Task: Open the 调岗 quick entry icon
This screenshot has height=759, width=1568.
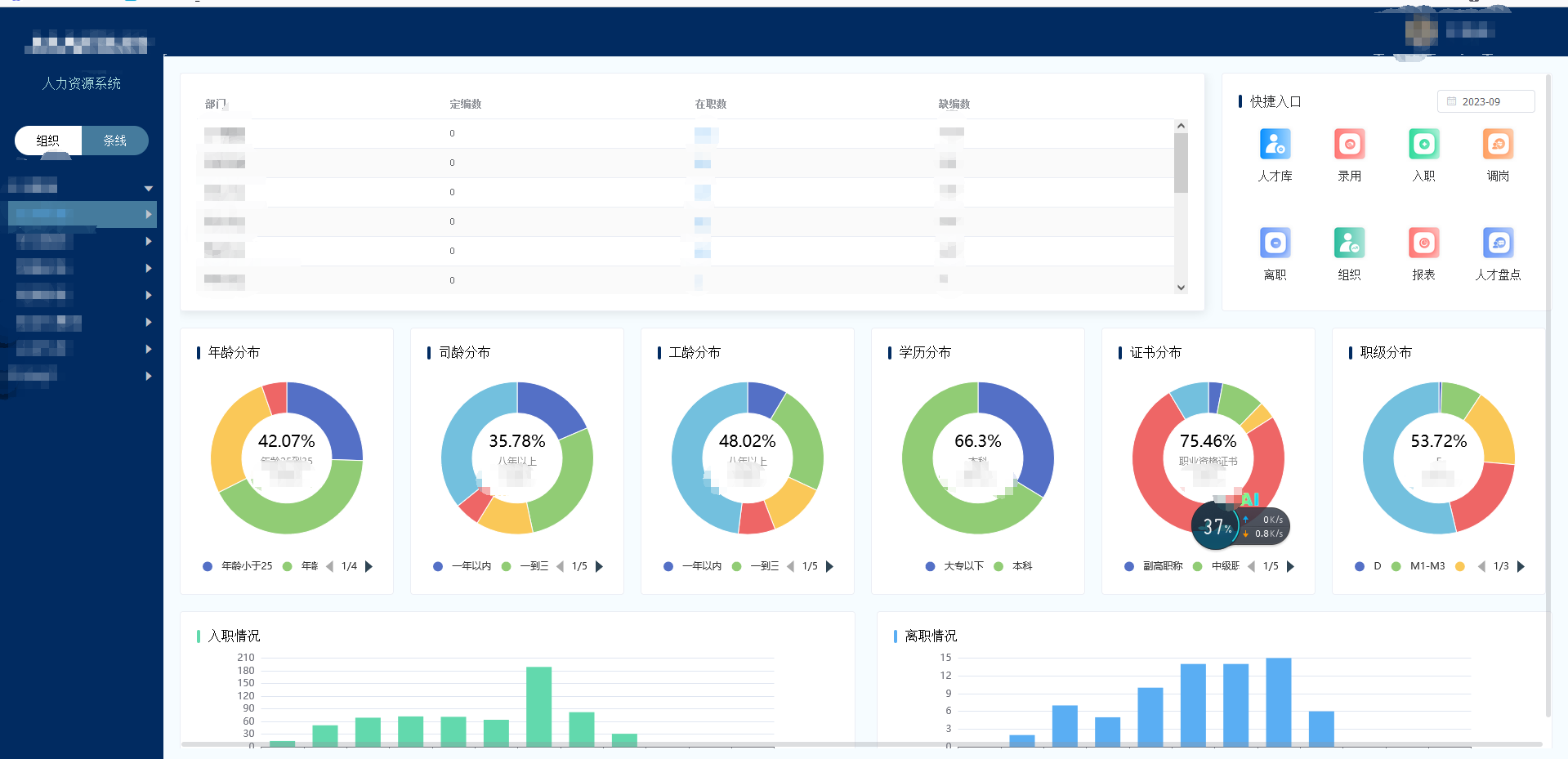Action: point(1498,145)
